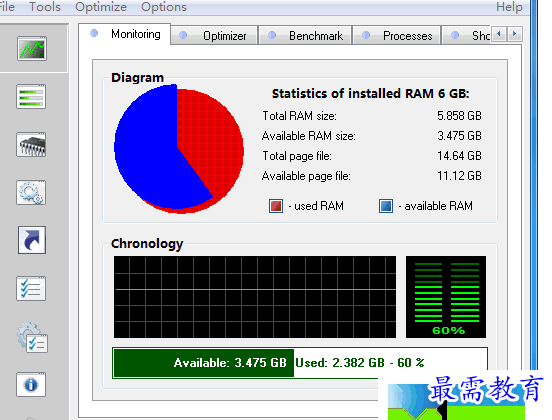Image resolution: width=552 pixels, height=420 pixels.
Task: Click the 'Used: 2.382 GB - 60 %' text
Action: pos(359,363)
